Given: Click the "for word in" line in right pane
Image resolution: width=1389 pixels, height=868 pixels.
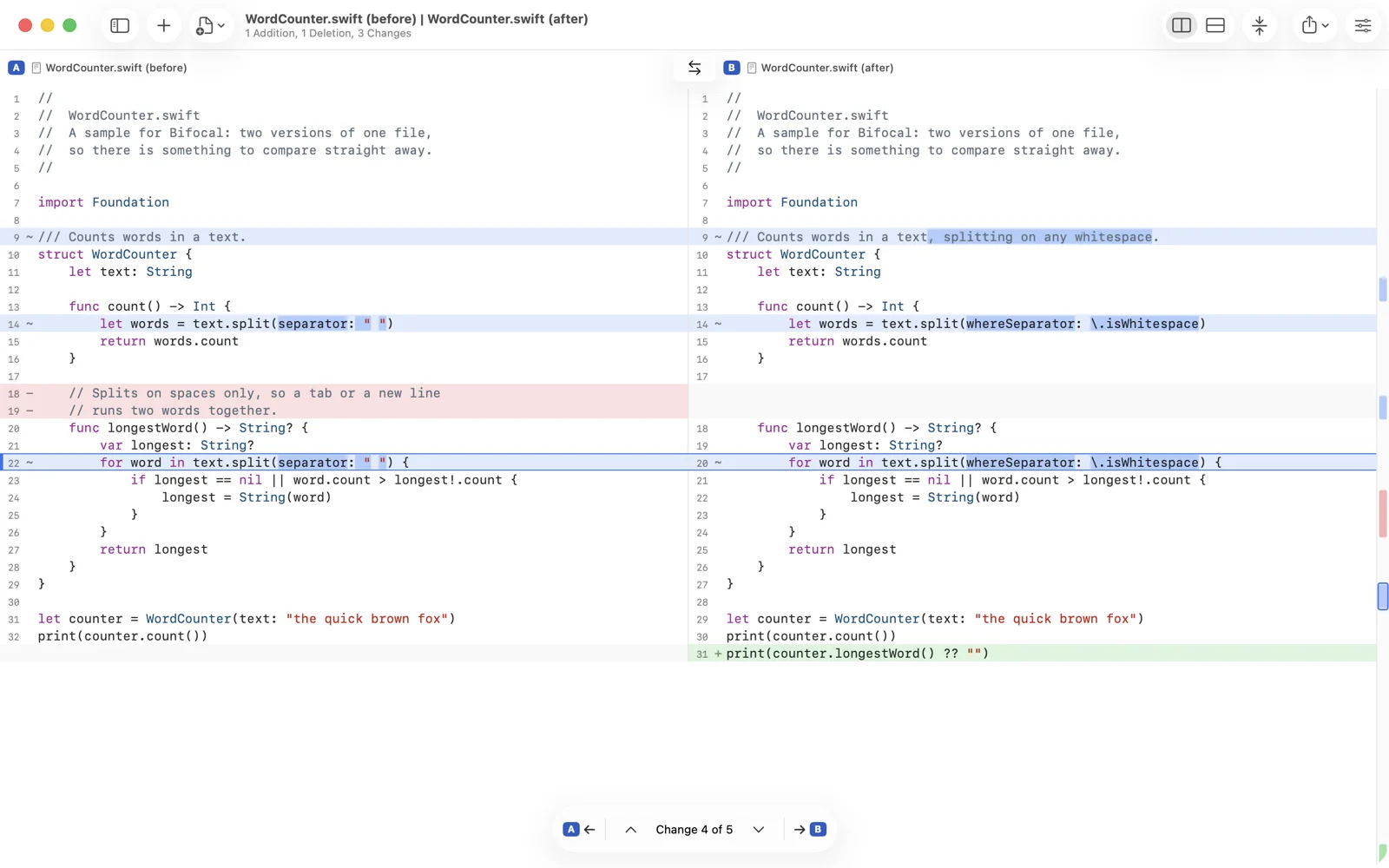Looking at the screenshot, I should click(x=1032, y=463).
